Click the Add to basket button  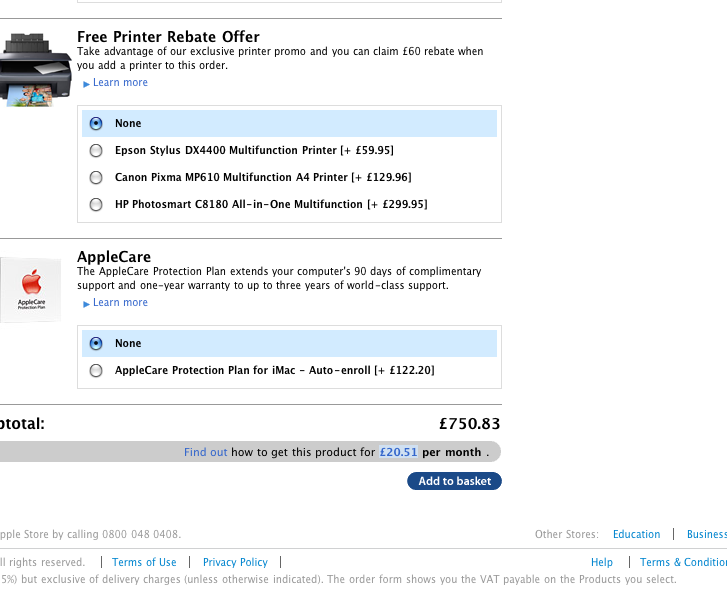pyautogui.click(x=454, y=481)
